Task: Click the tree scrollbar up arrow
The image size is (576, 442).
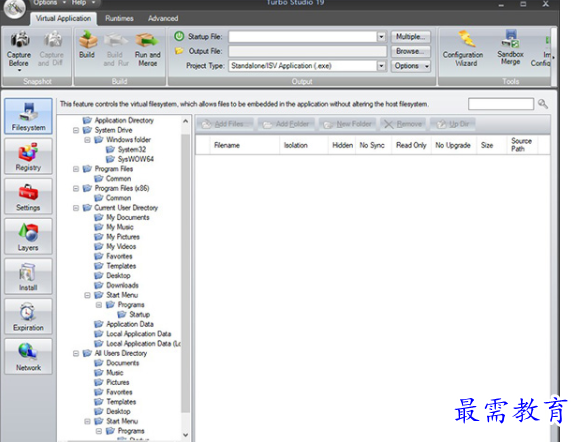Action: point(186,121)
